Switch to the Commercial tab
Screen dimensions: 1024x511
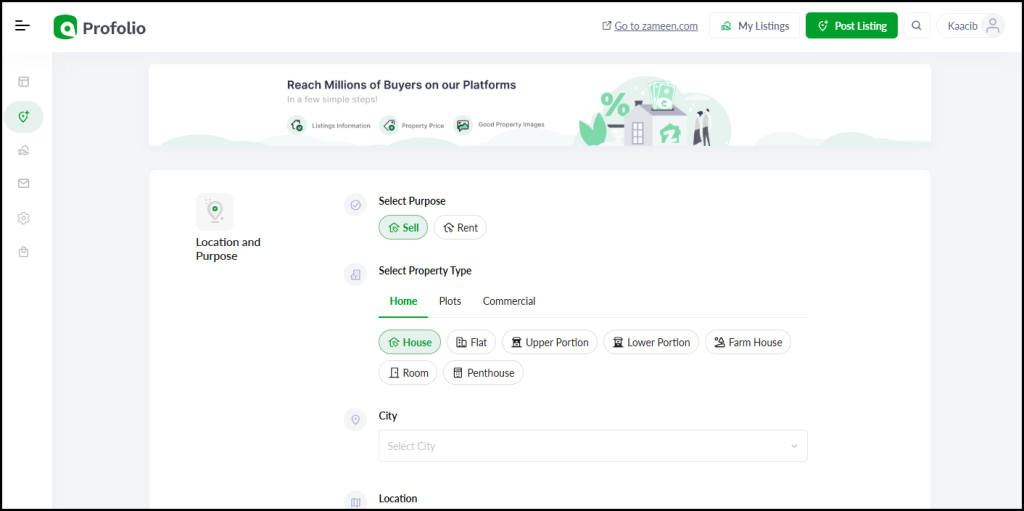tap(509, 301)
